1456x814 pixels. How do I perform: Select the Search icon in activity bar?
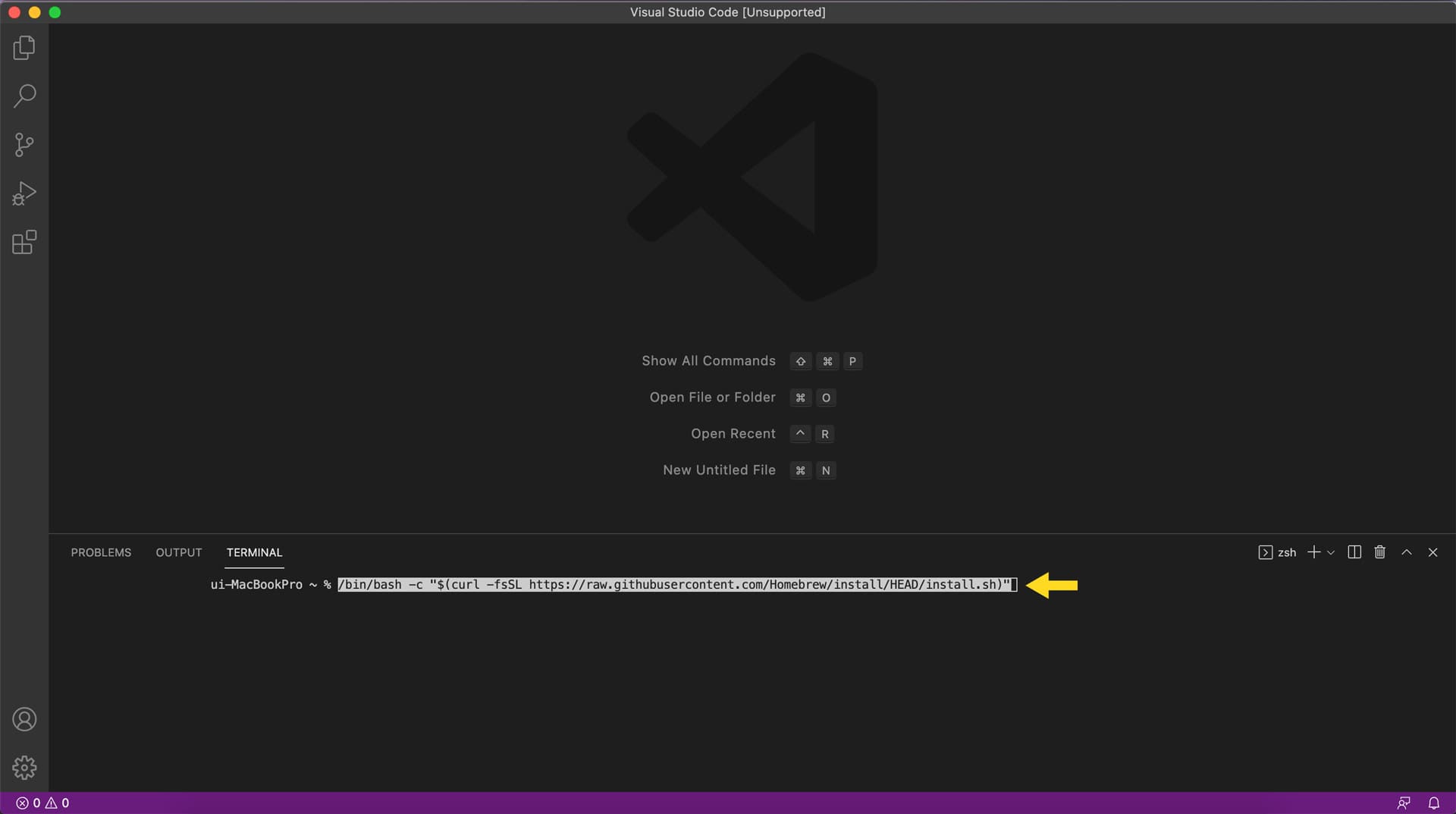tap(24, 96)
